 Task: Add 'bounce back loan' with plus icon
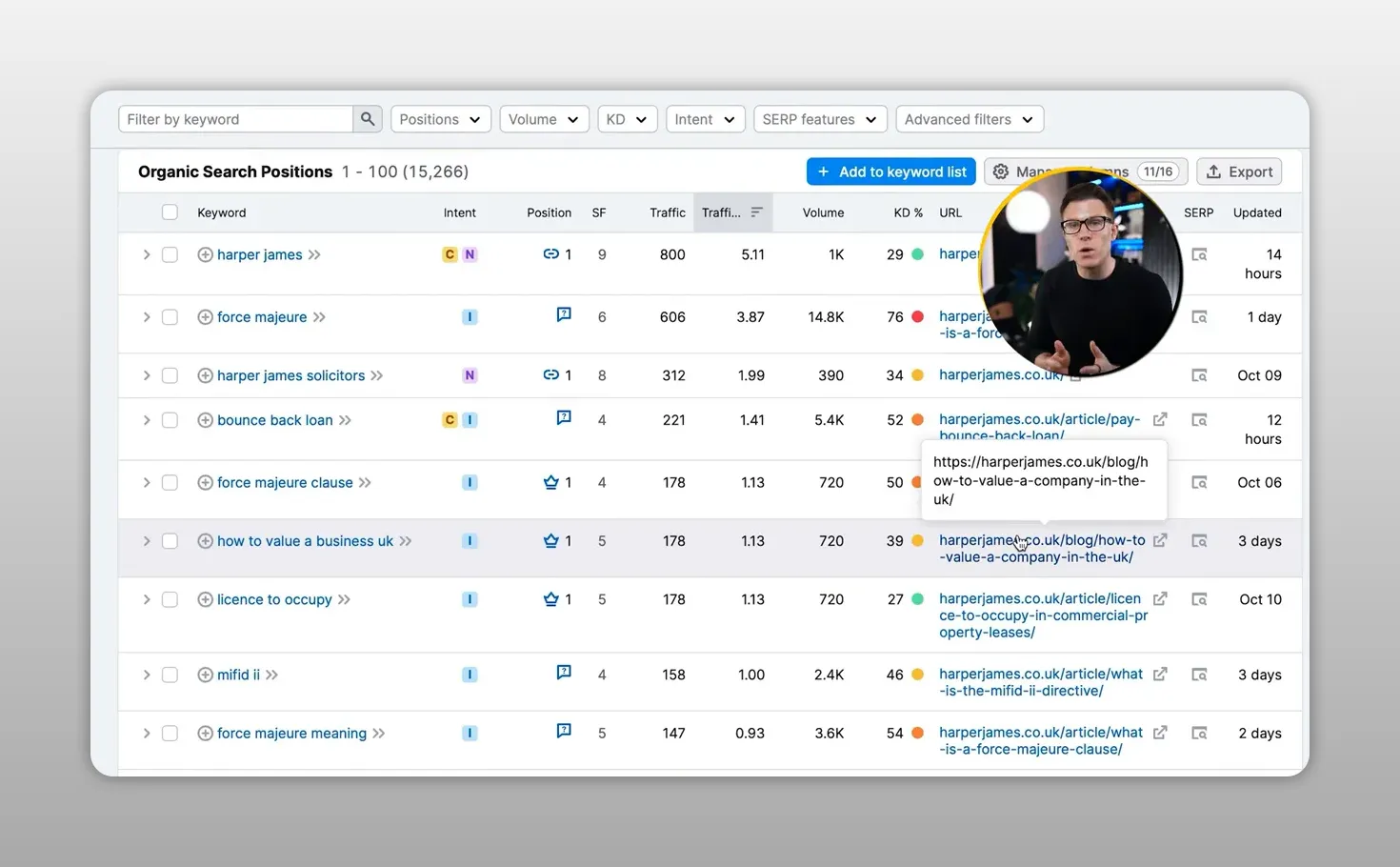(x=205, y=420)
